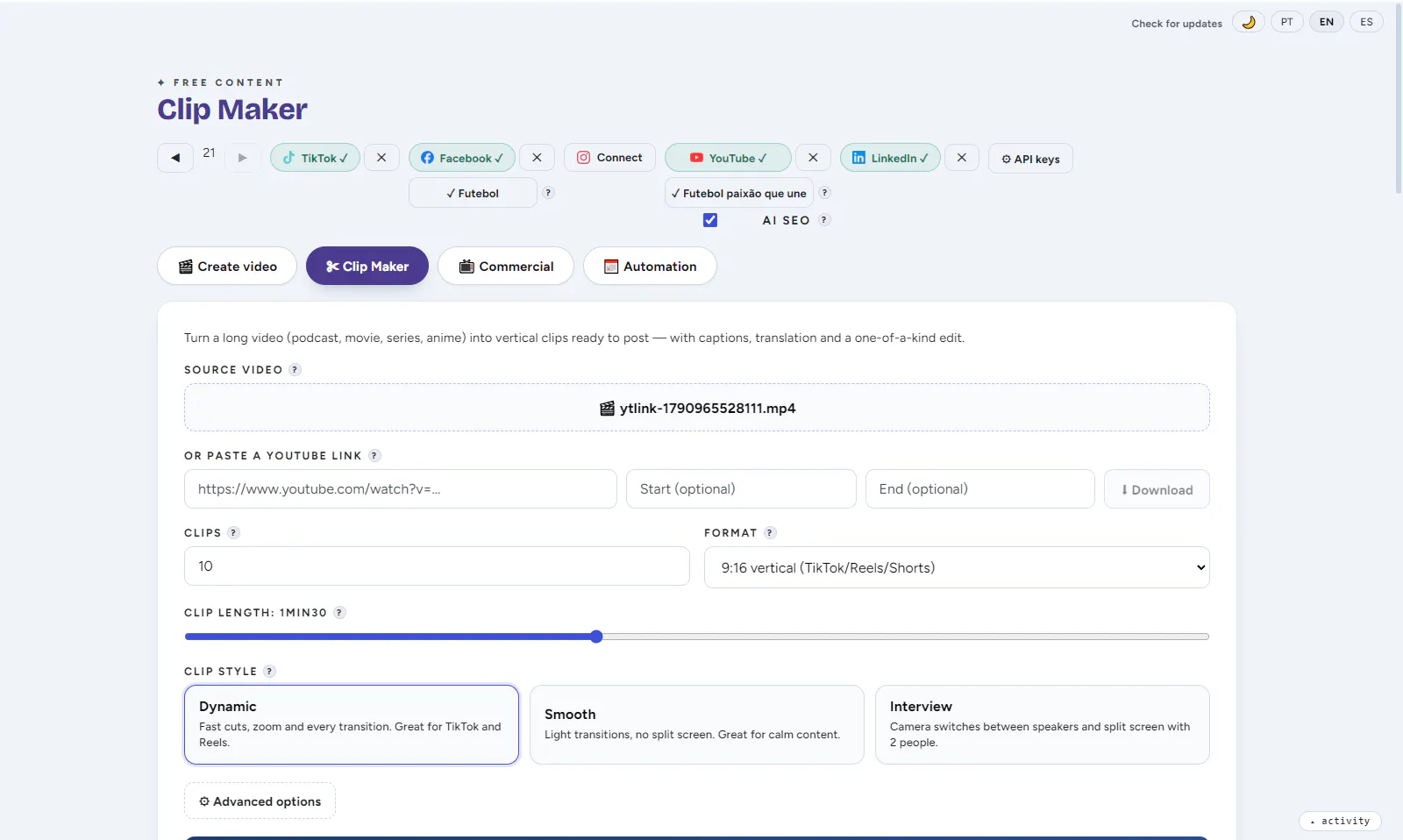Toggle LinkedIn connected account
The image size is (1403, 840).
pyautogui.click(x=890, y=158)
